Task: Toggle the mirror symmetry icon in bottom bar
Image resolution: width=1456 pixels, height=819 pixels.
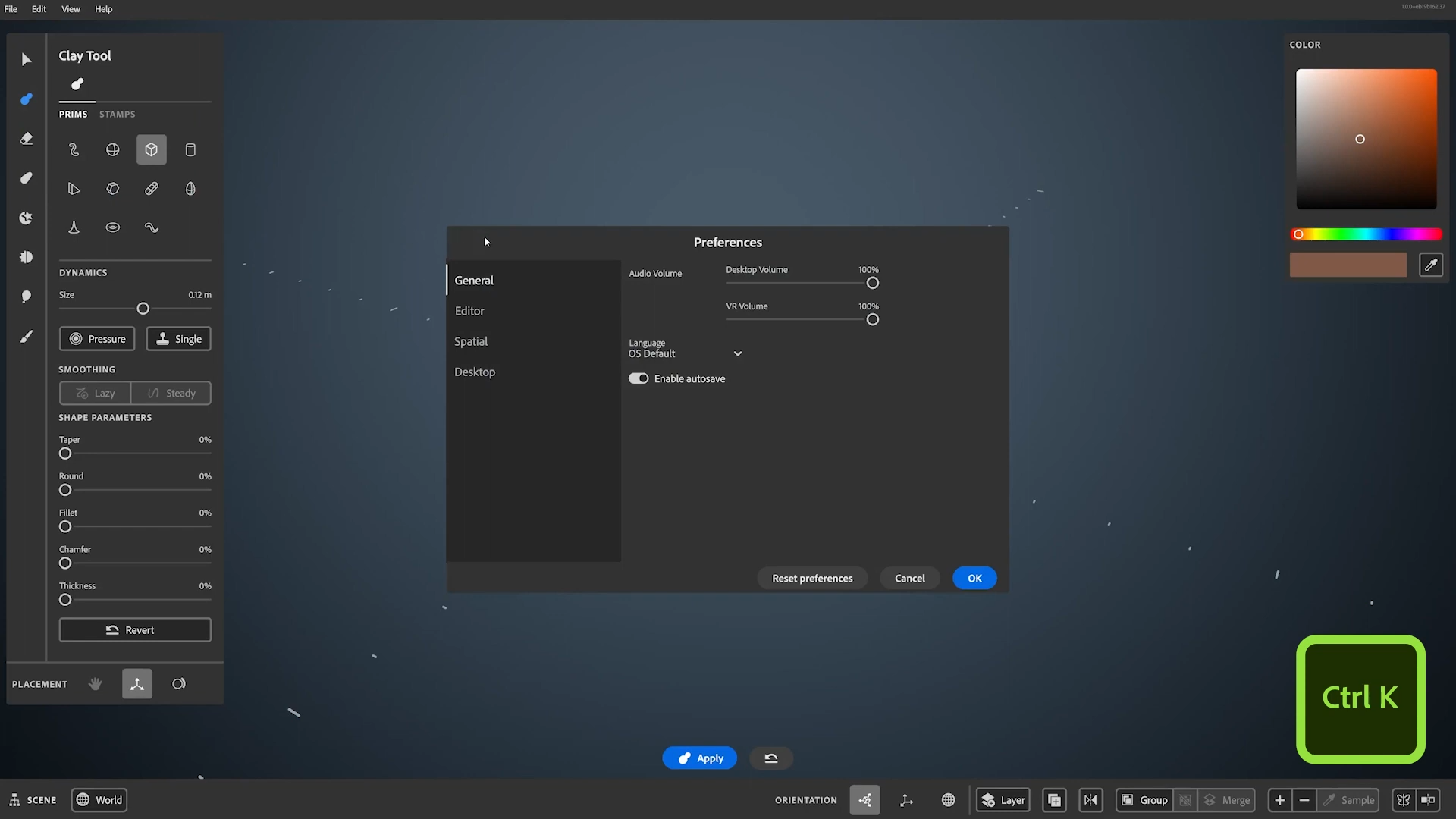Action: [x=1090, y=800]
